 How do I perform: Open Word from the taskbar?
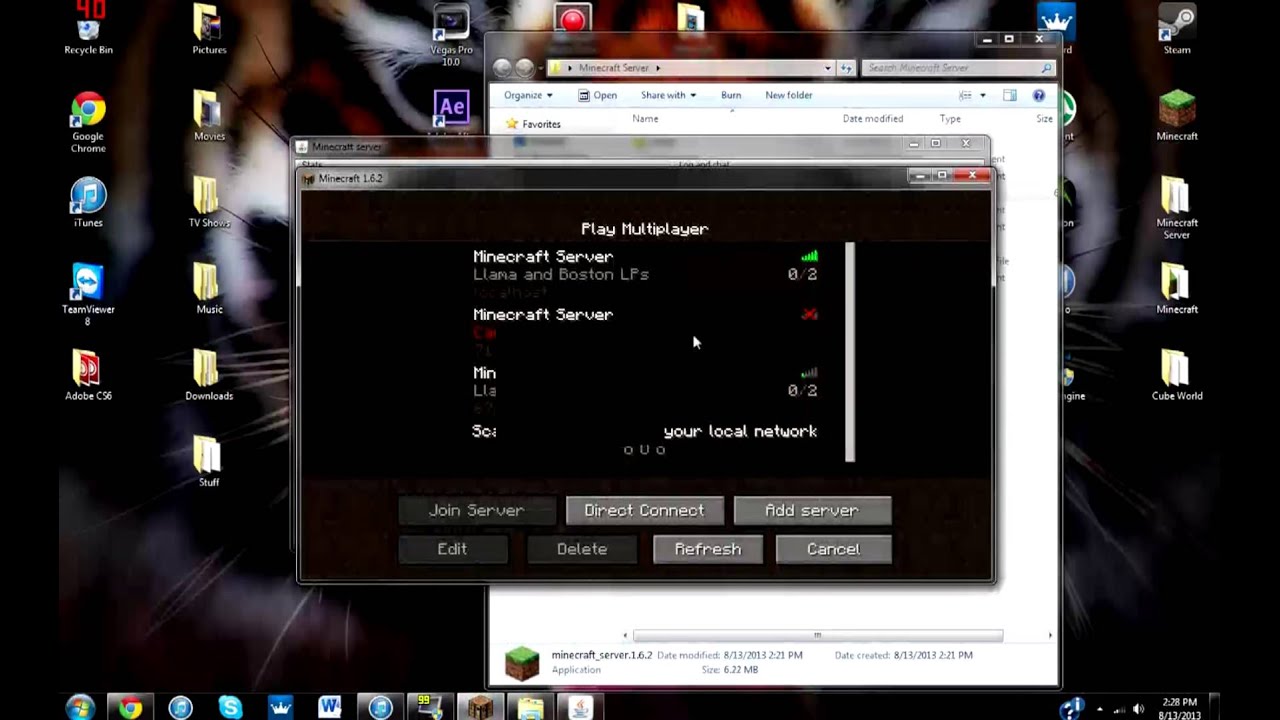point(330,707)
